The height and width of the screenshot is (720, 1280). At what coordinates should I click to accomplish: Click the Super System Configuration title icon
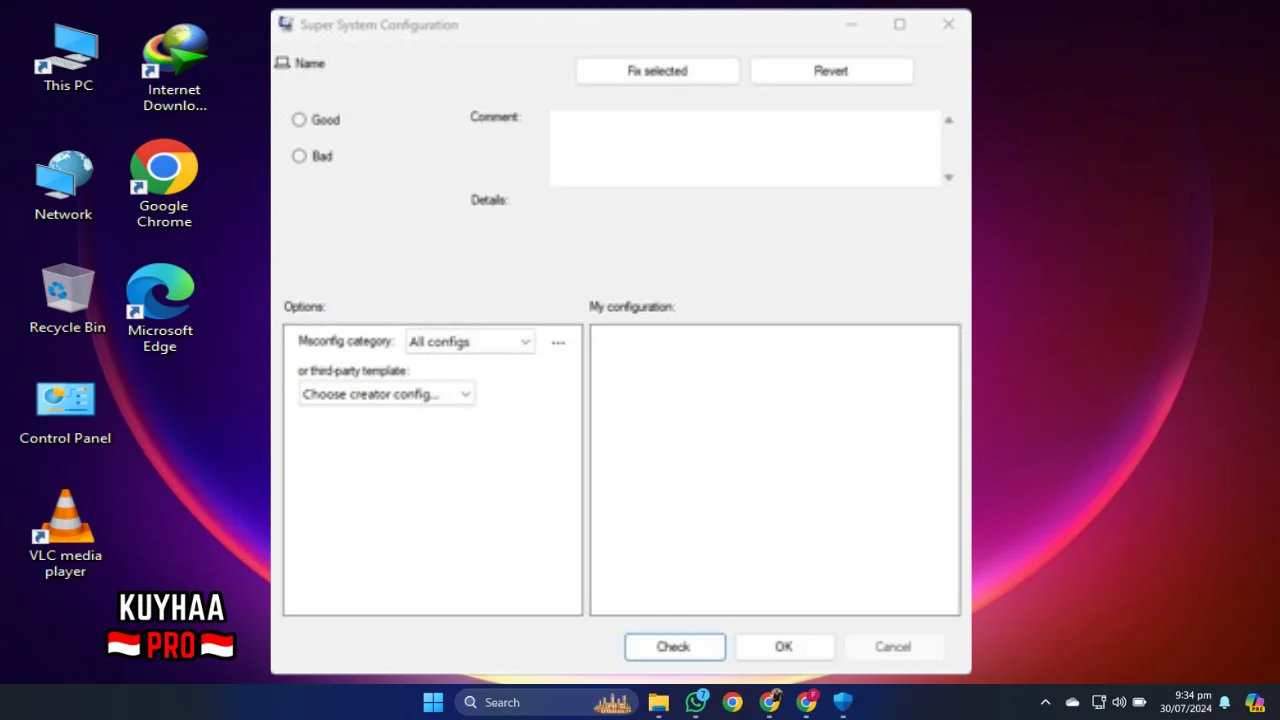pyautogui.click(x=286, y=25)
